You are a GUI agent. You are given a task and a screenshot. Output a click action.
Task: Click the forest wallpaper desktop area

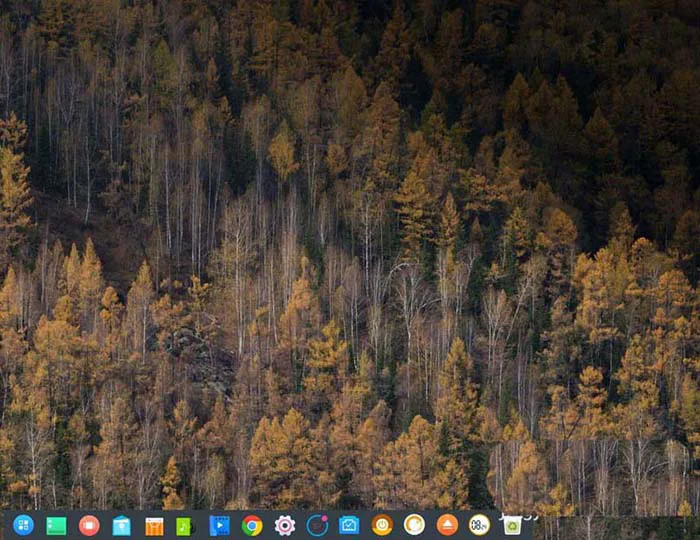[x=350, y=254]
